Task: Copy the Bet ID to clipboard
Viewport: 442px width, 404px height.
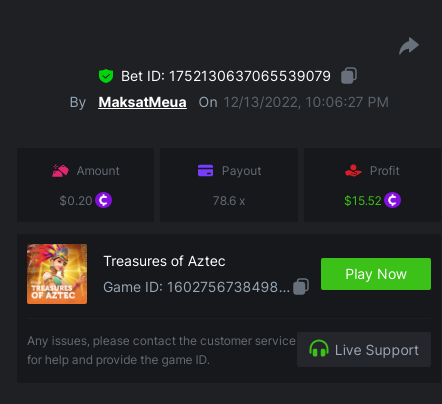Action: coord(349,76)
